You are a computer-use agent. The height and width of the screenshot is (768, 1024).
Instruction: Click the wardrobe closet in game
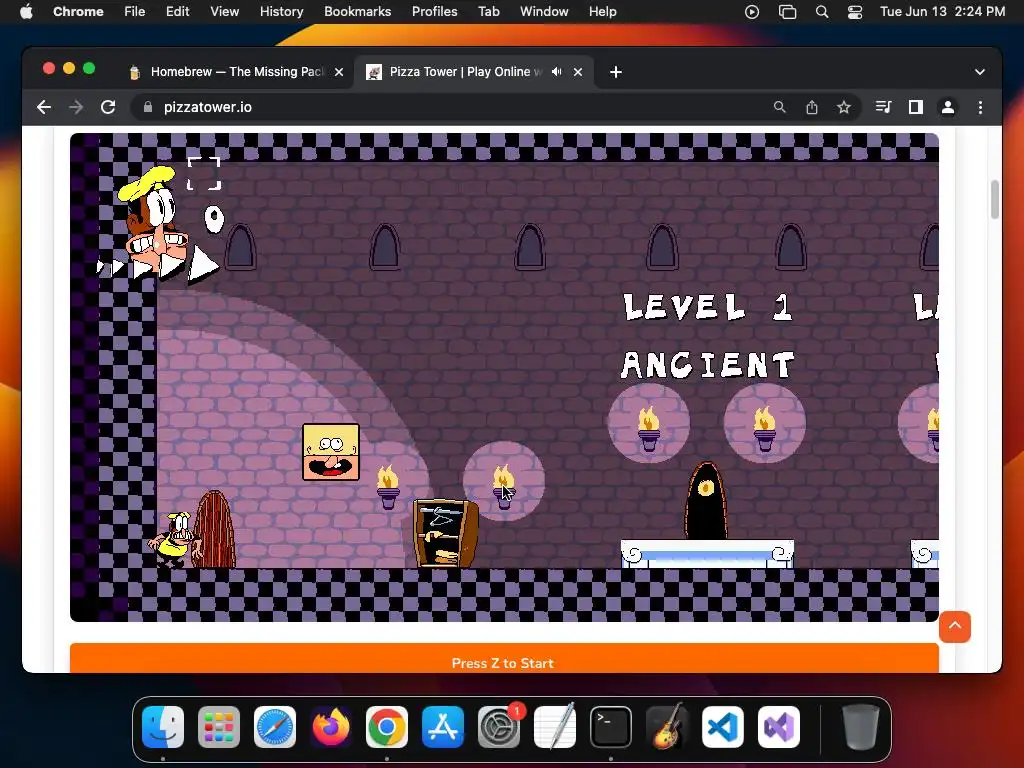(x=446, y=533)
